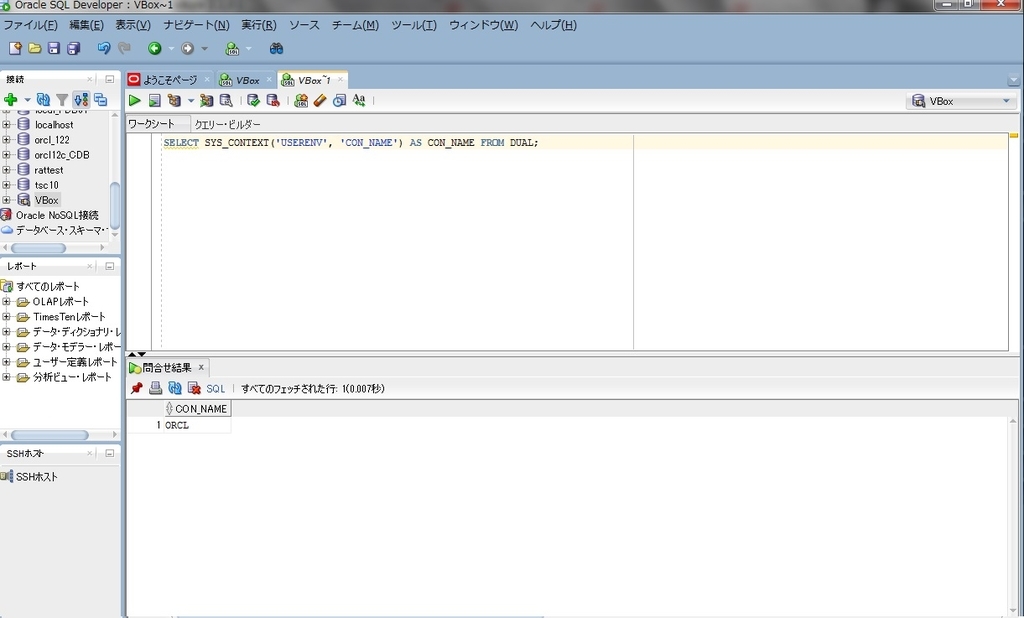The width and height of the screenshot is (1024, 618).
Task: Open the VBox connection selector combo box
Action: pos(961,101)
